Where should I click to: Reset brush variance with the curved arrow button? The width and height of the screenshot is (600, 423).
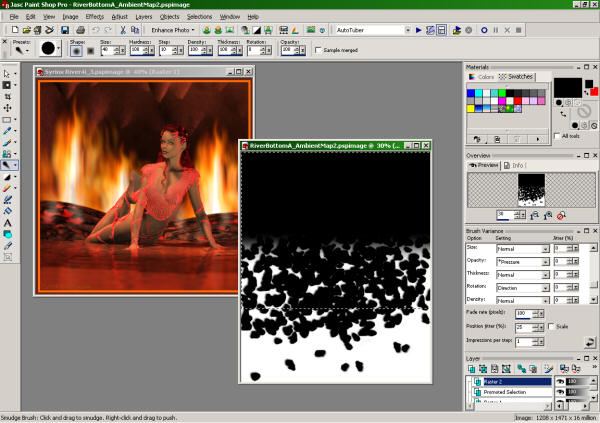pos(590,342)
